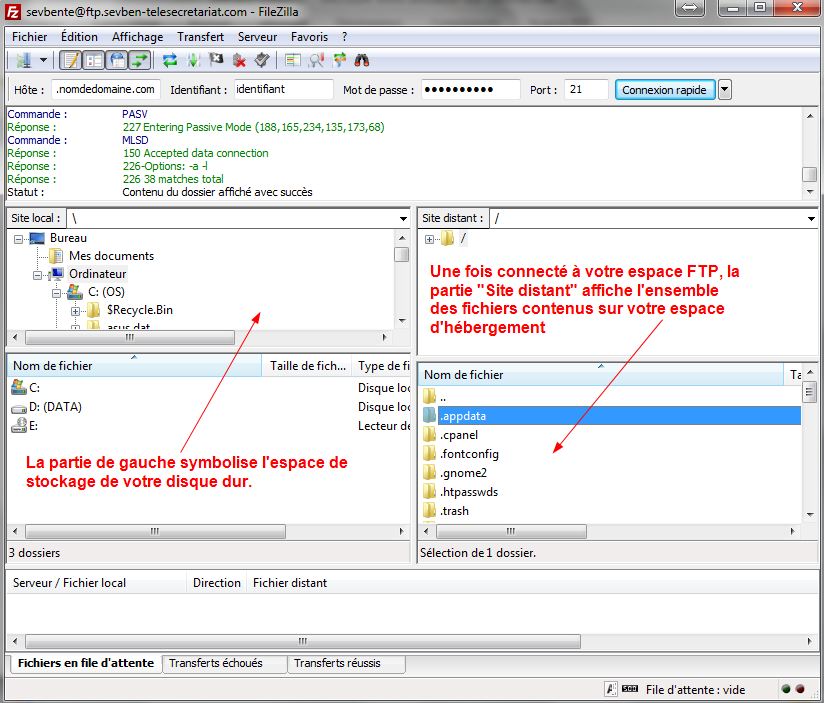Open the Transfert menu
The height and width of the screenshot is (703, 824).
pyautogui.click(x=200, y=37)
